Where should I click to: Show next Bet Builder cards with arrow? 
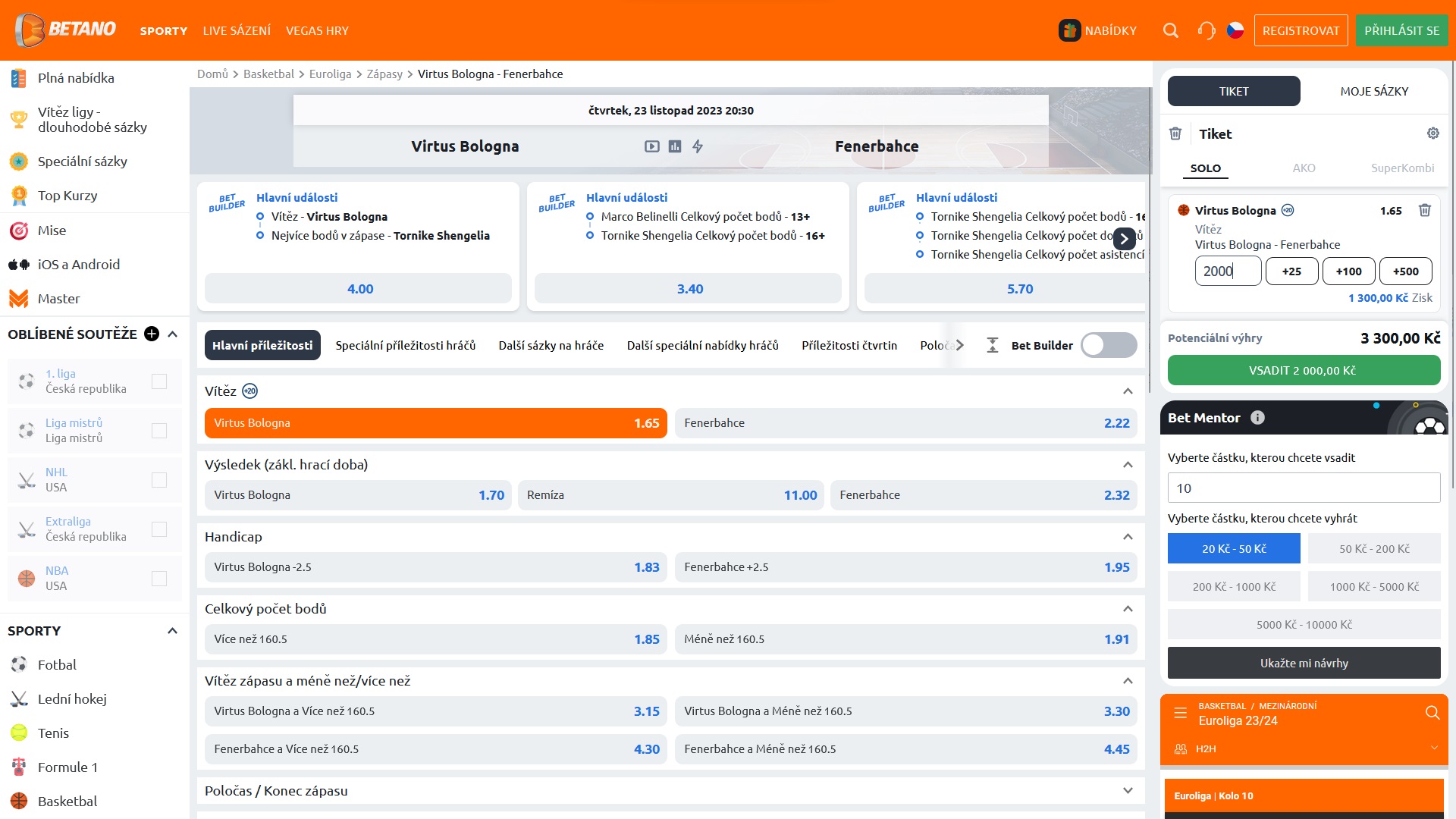pos(1125,239)
